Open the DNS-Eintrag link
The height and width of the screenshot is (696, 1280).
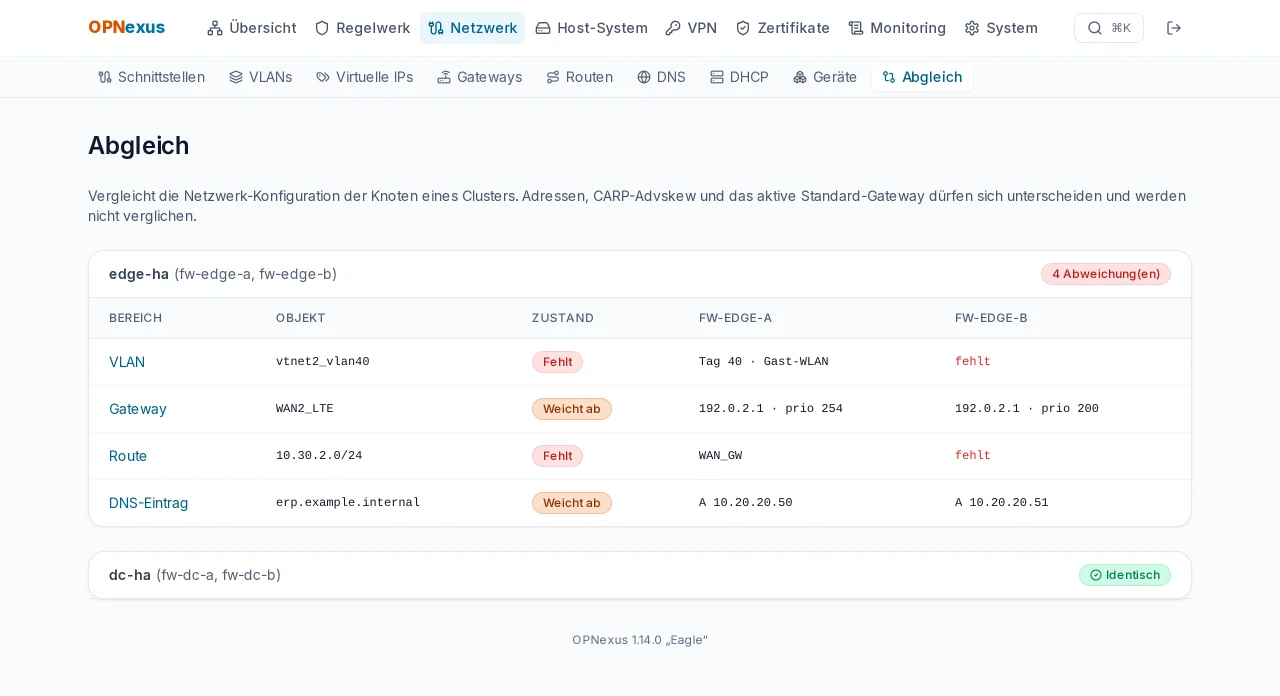(x=148, y=503)
